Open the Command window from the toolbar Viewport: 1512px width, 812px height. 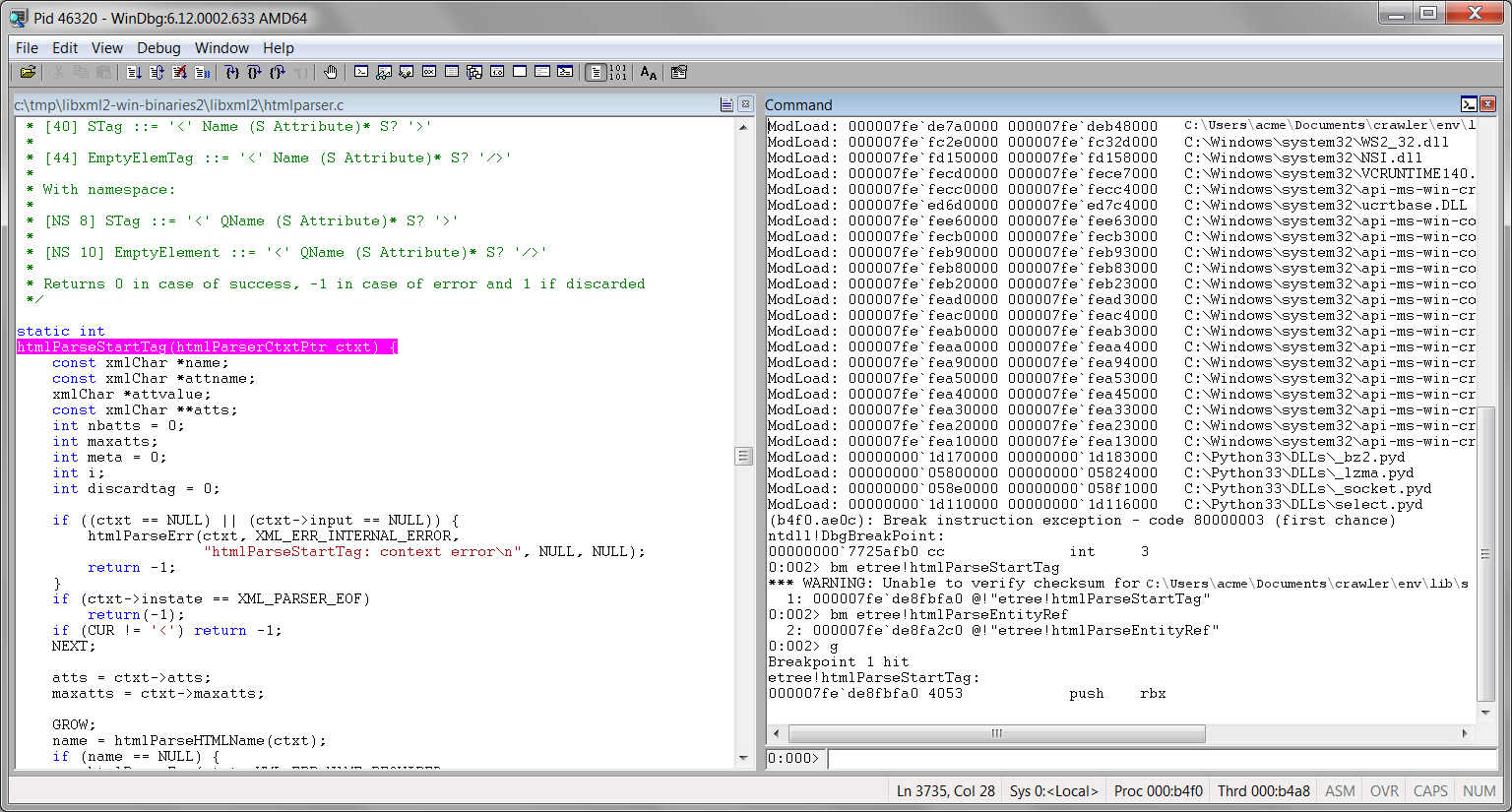pyautogui.click(x=361, y=72)
